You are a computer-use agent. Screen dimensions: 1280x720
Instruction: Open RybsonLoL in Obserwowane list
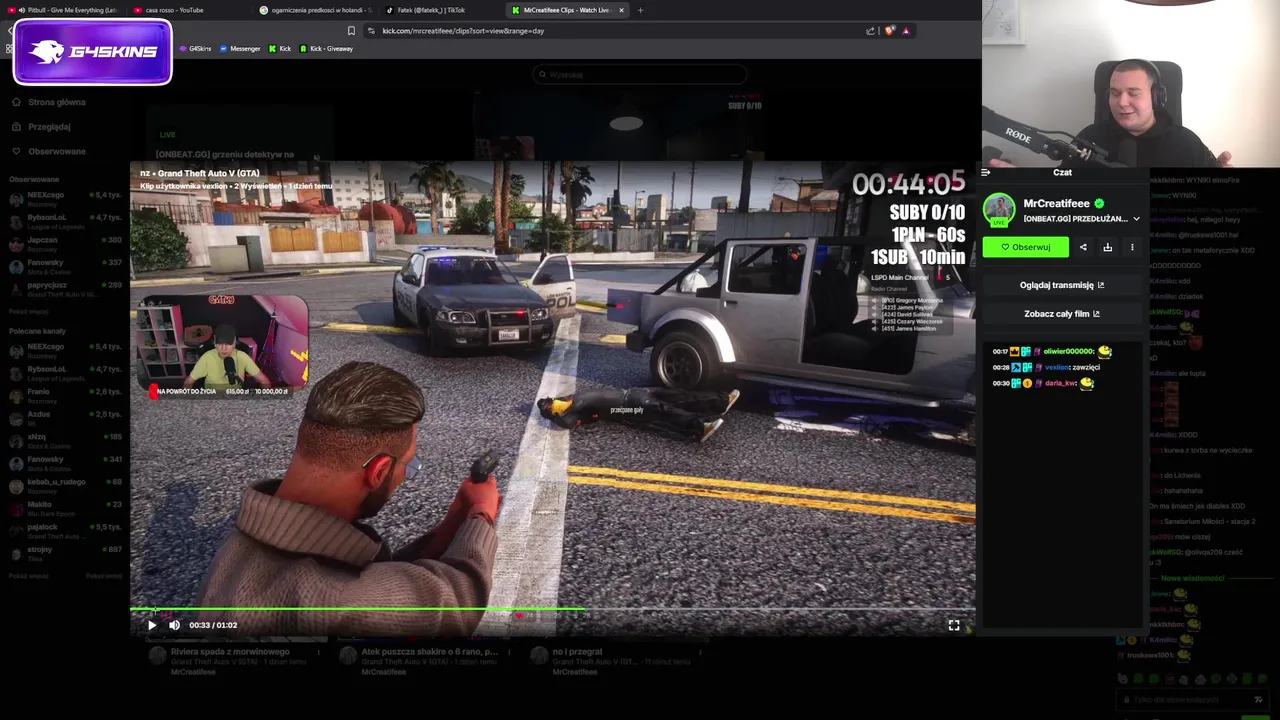pyautogui.click(x=65, y=221)
